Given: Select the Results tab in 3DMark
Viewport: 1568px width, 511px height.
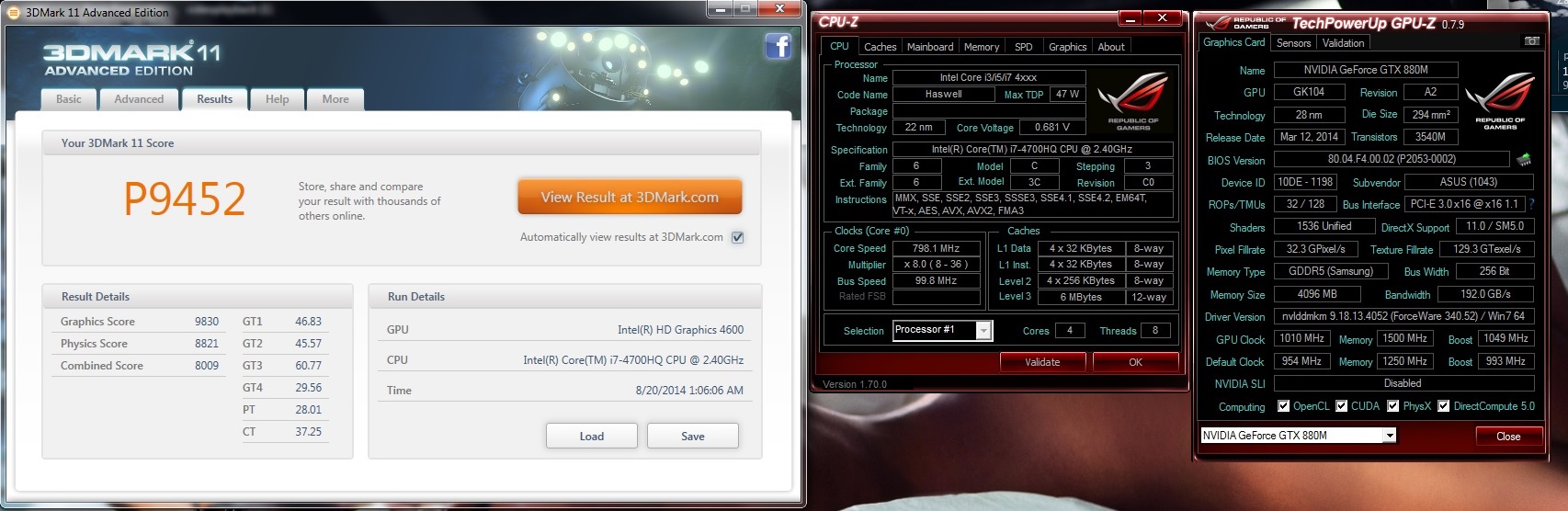Looking at the screenshot, I should (215, 99).
